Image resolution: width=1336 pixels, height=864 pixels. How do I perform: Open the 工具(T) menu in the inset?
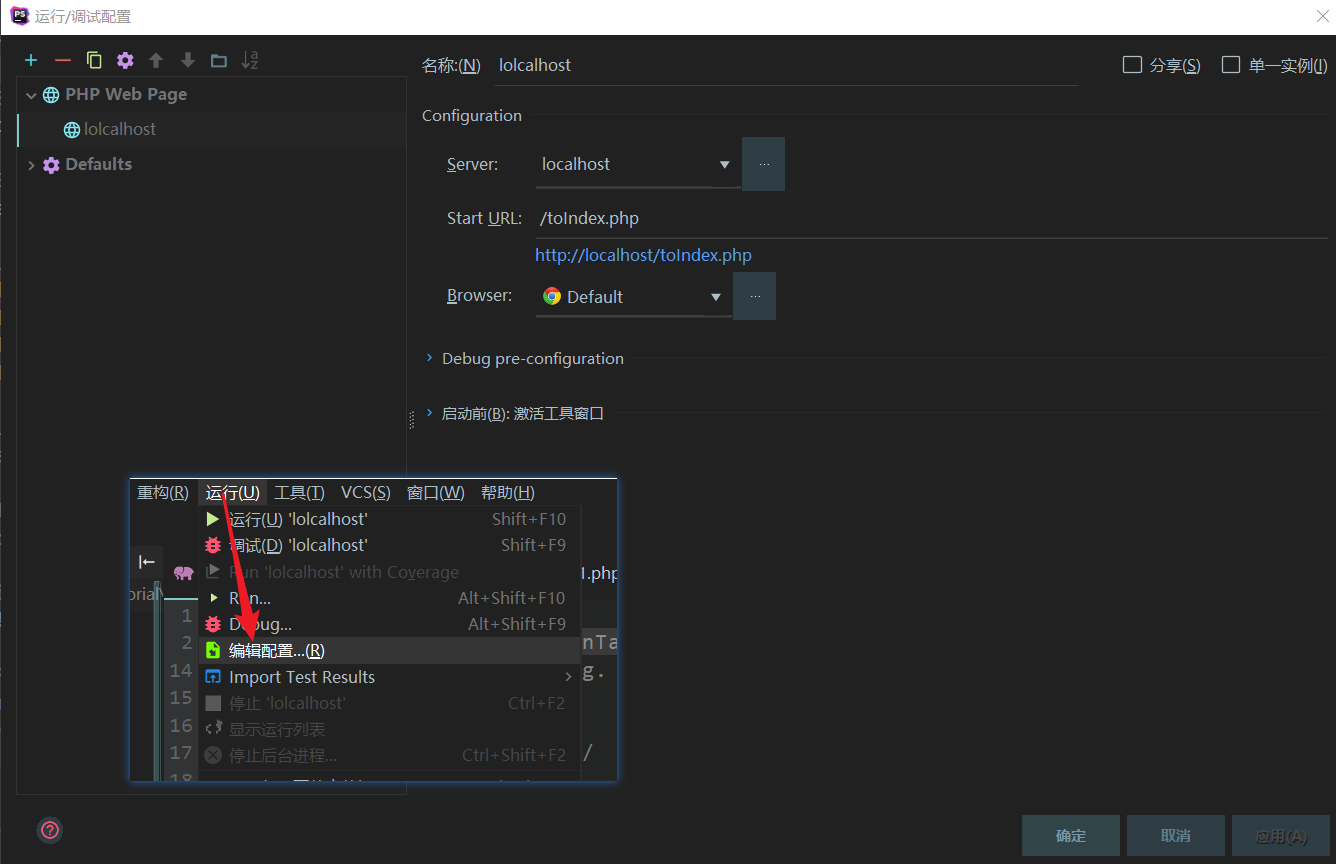coord(300,492)
